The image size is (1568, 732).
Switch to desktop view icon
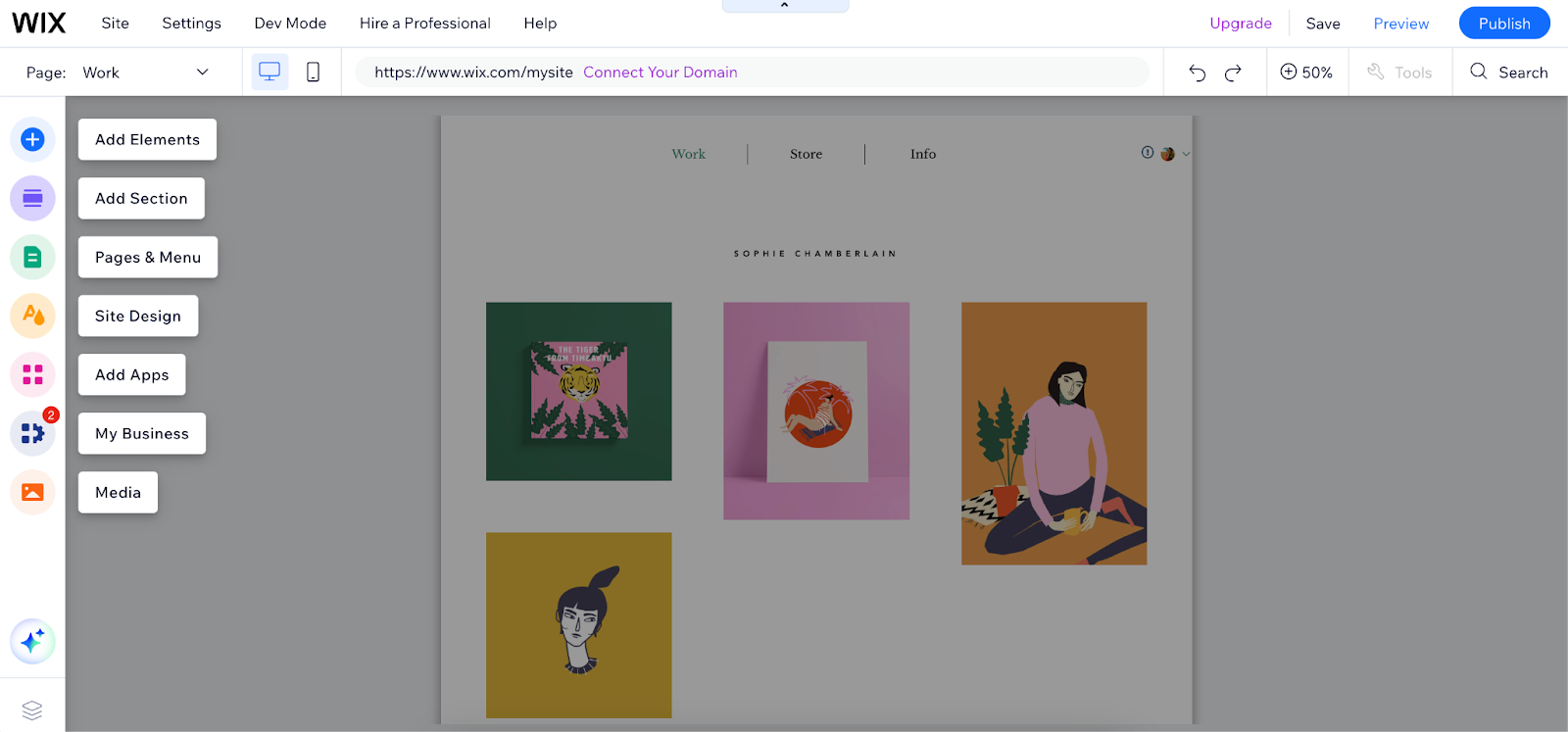(x=269, y=72)
